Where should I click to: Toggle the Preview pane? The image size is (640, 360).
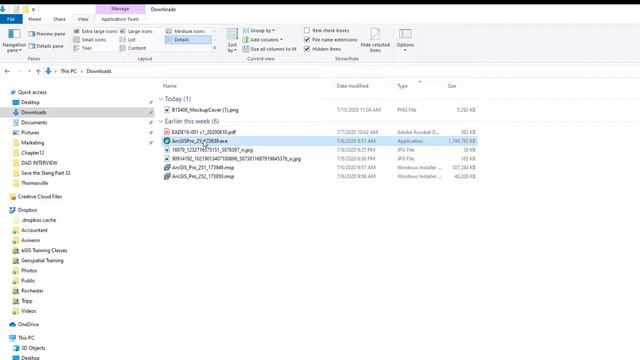(47, 34)
